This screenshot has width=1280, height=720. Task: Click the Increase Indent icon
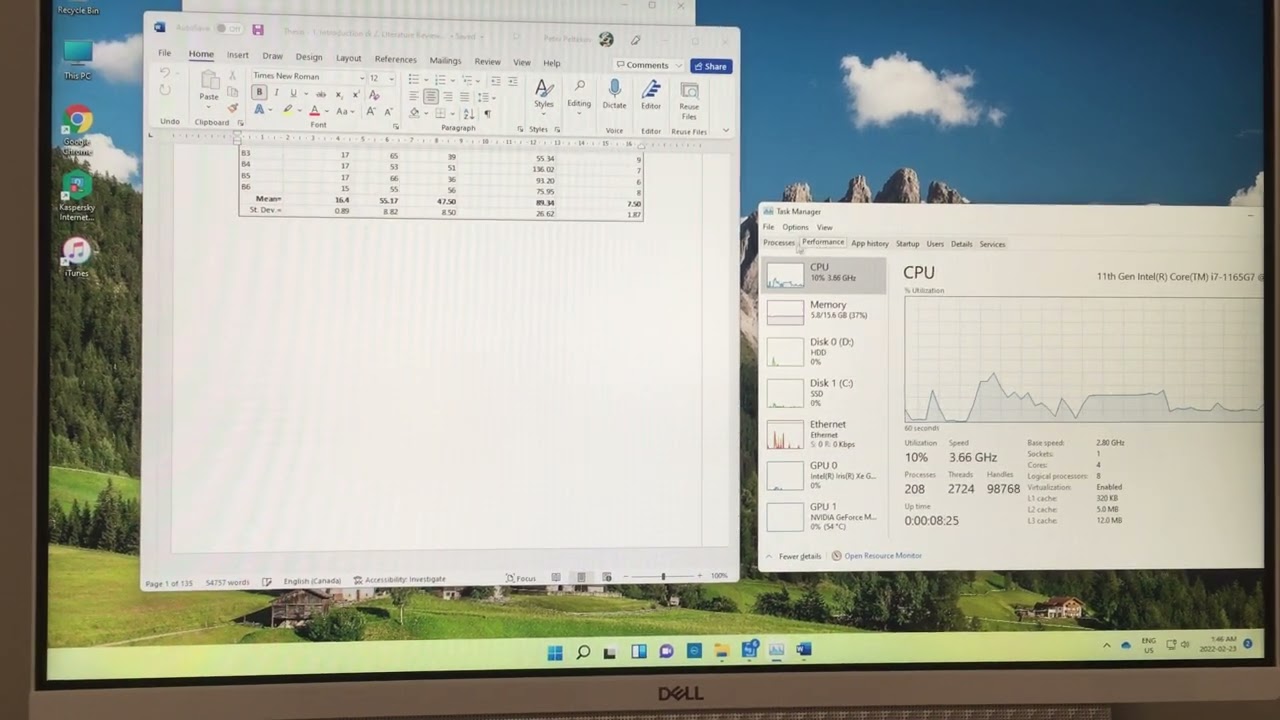coord(512,80)
